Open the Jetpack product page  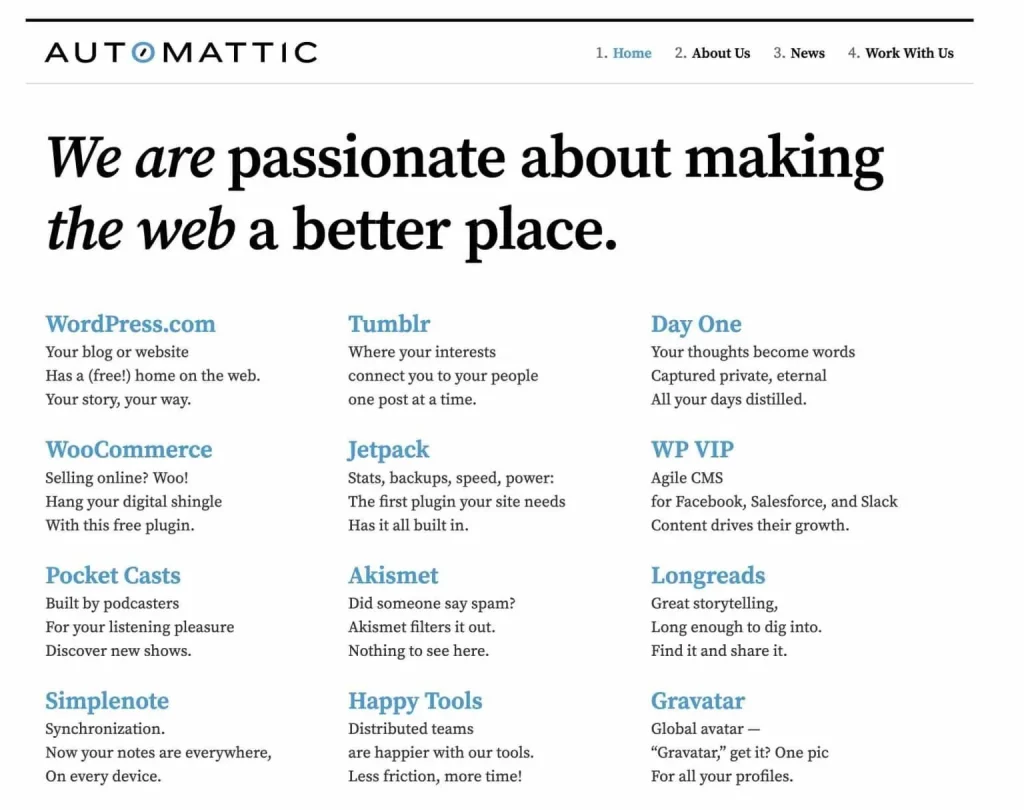tap(388, 450)
